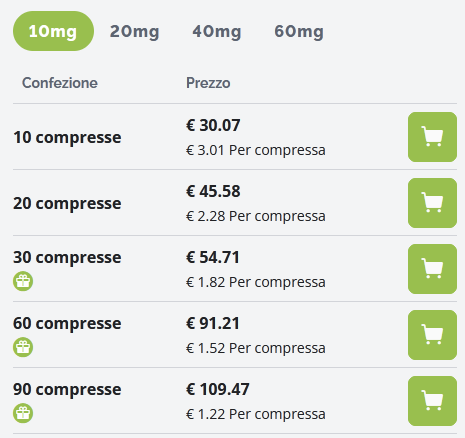Click € 3.01 Per compressa text

(256, 150)
